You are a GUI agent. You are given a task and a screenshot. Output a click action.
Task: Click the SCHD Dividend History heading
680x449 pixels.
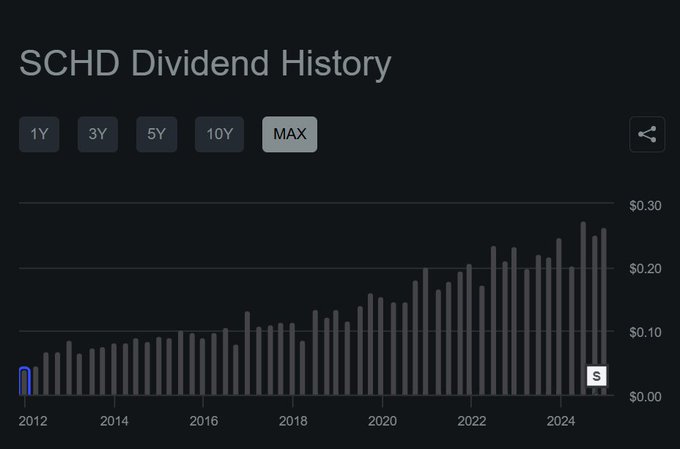coord(205,64)
